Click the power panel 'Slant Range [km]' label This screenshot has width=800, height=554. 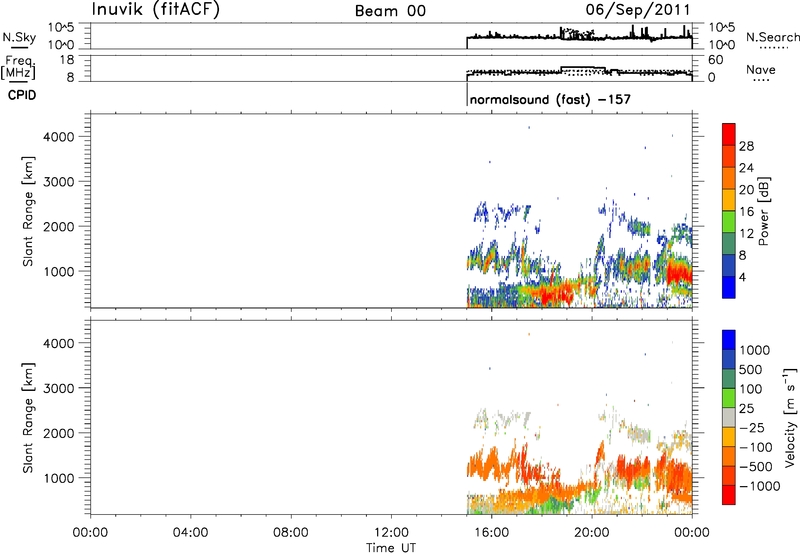pos(28,211)
